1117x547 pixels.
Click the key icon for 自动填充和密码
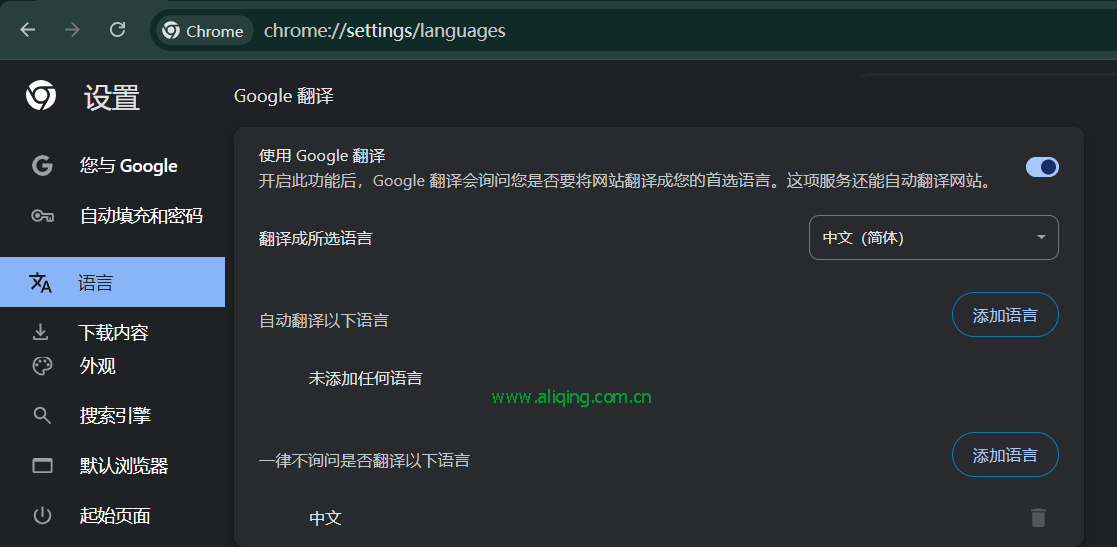[43, 216]
